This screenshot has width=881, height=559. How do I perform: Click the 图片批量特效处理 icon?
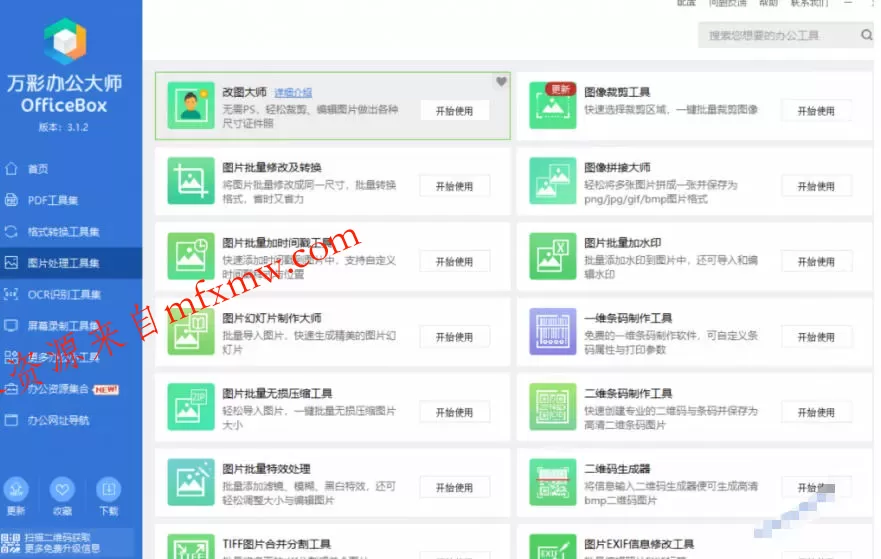[191, 482]
